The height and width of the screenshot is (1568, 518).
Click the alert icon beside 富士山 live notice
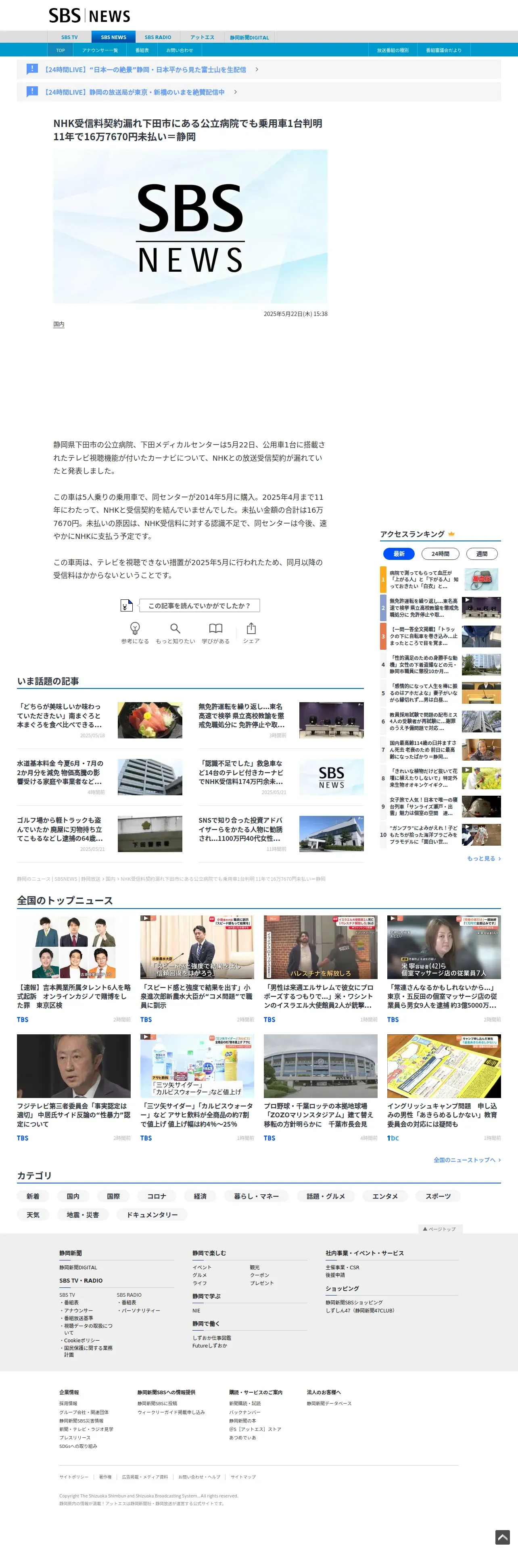point(32,69)
